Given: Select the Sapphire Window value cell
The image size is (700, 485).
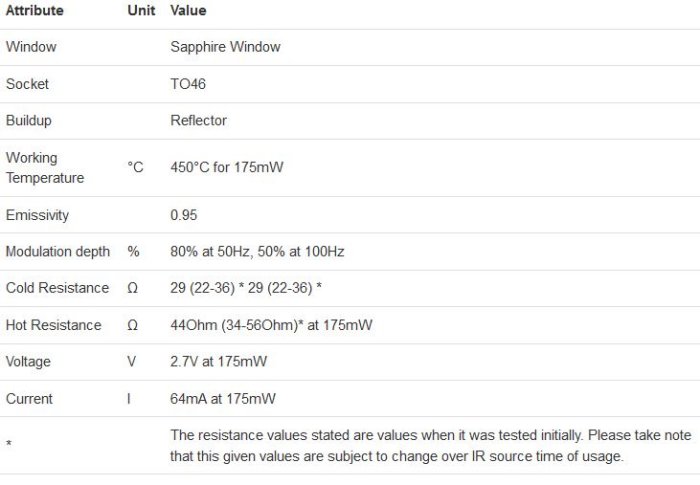Looking at the screenshot, I should [225, 47].
